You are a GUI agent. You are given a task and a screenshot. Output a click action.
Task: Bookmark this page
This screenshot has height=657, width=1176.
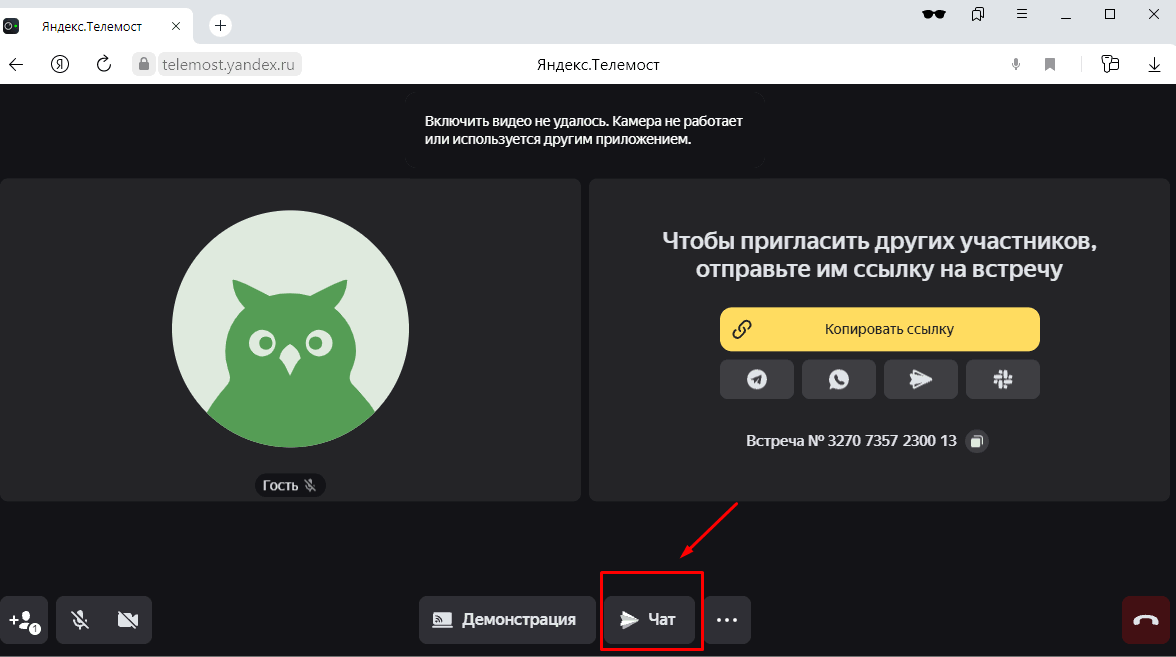tap(1050, 64)
